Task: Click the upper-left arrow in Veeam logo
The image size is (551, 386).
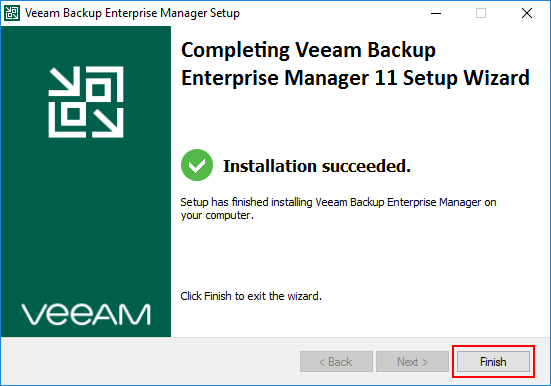Action: click(x=64, y=81)
